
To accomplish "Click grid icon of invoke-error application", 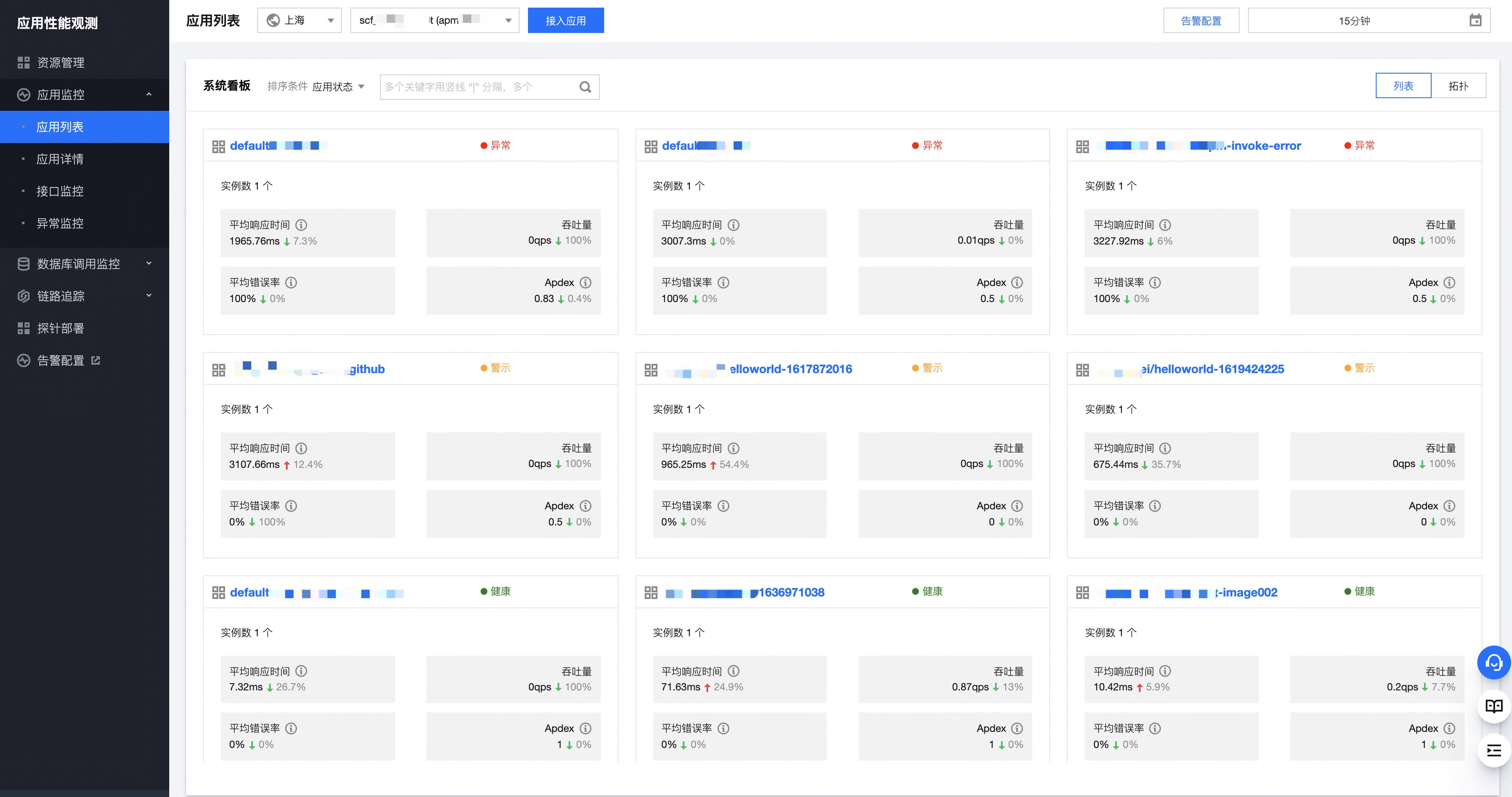I will (1082, 146).
